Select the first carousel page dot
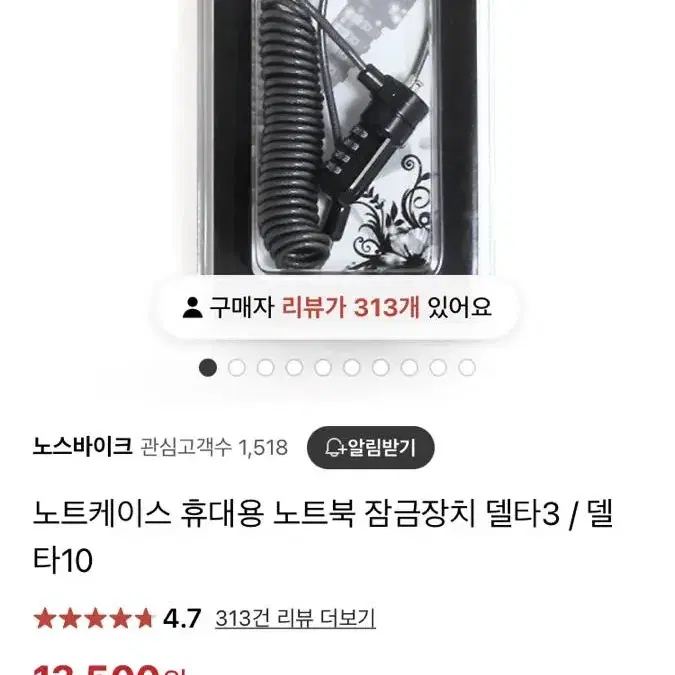The image size is (675, 675). click(208, 368)
